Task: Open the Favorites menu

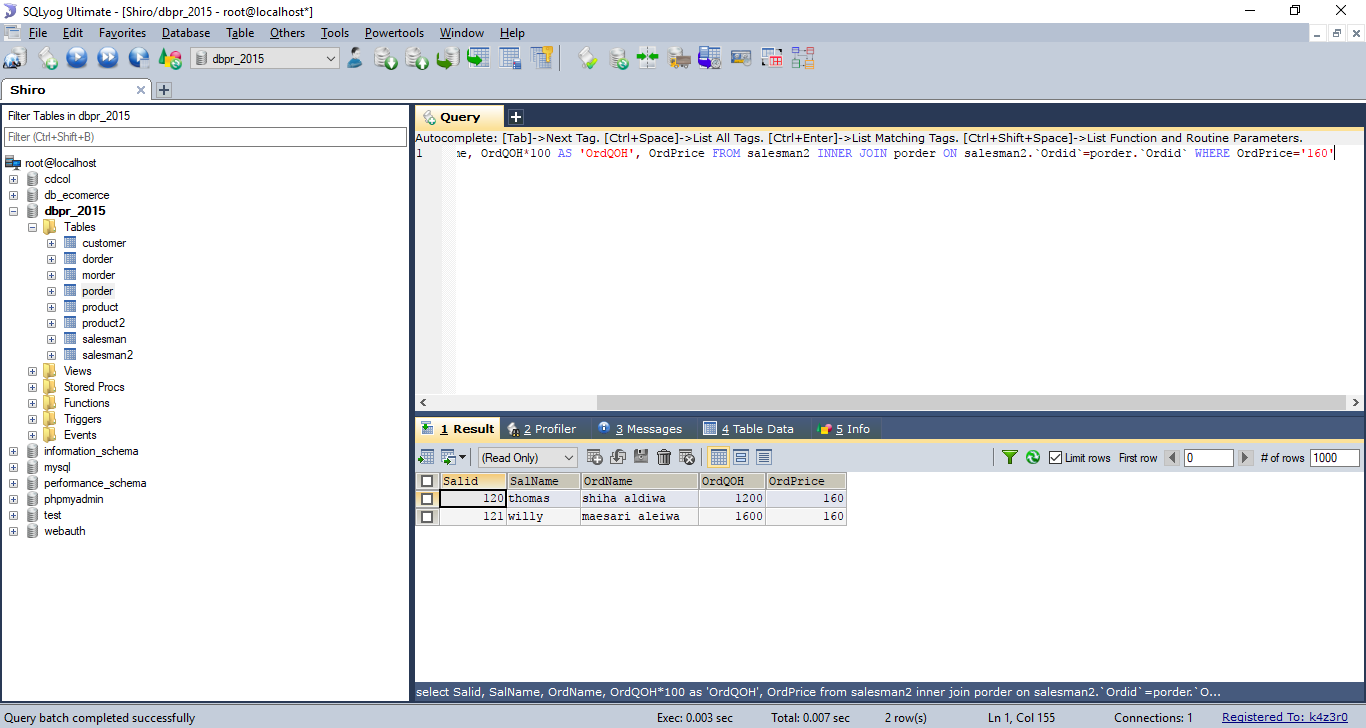Action: click(122, 33)
